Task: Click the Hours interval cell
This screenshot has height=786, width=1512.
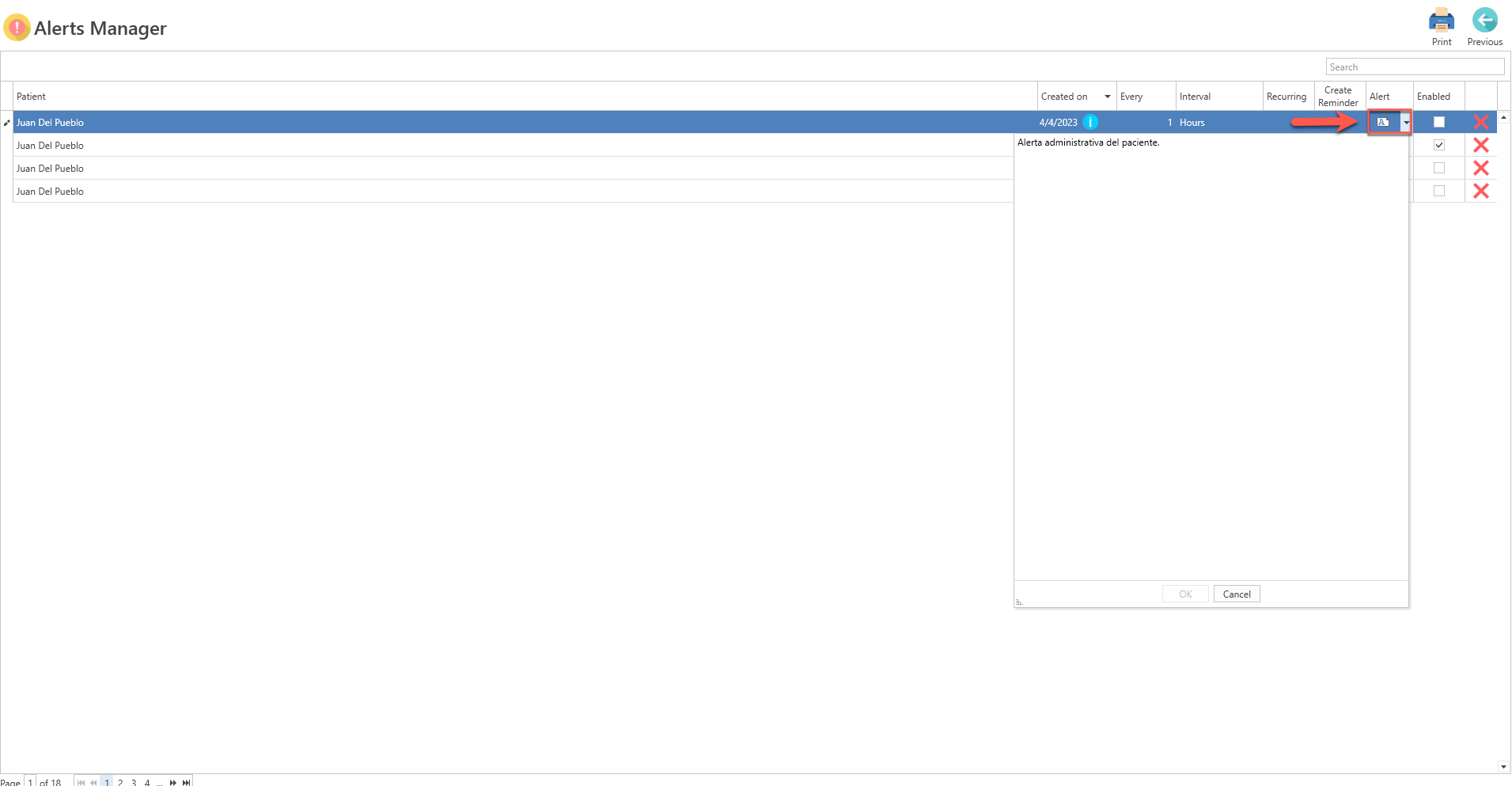Action: (x=1219, y=123)
